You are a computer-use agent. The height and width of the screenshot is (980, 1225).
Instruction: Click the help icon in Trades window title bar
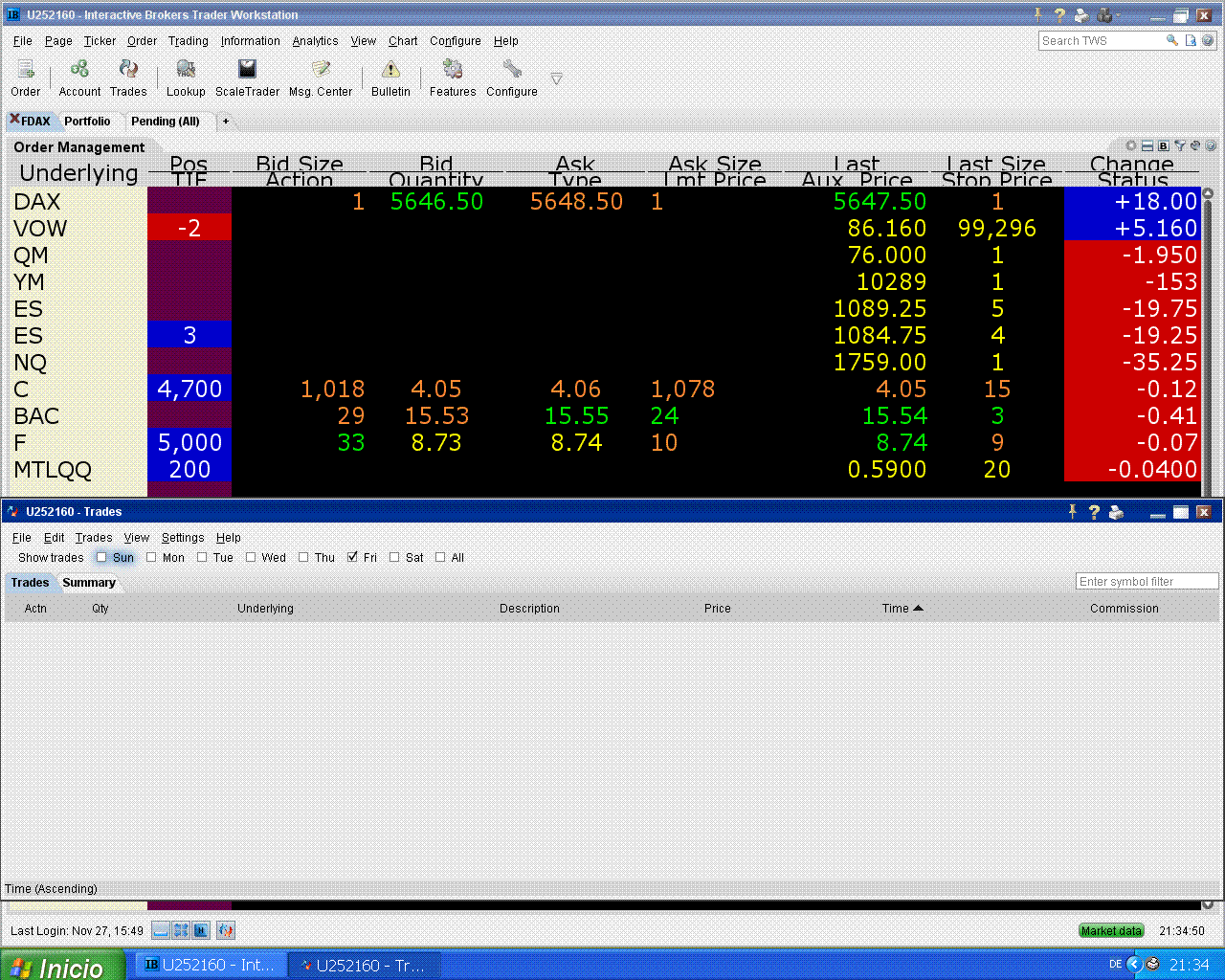coord(1094,512)
